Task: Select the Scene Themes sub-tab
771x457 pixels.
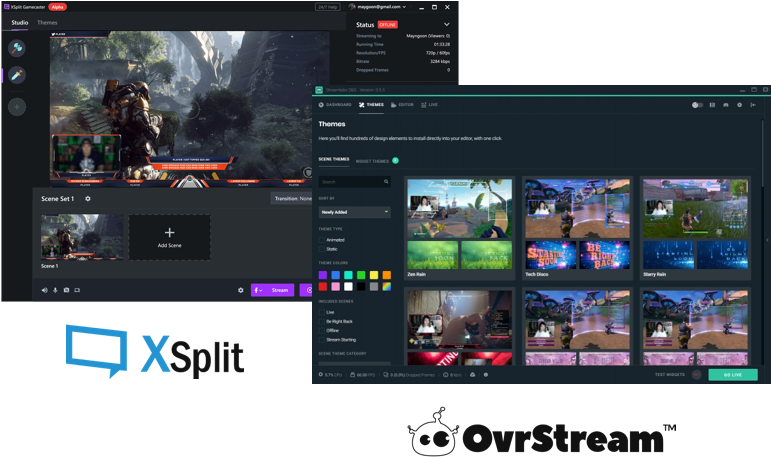Action: pos(334,159)
